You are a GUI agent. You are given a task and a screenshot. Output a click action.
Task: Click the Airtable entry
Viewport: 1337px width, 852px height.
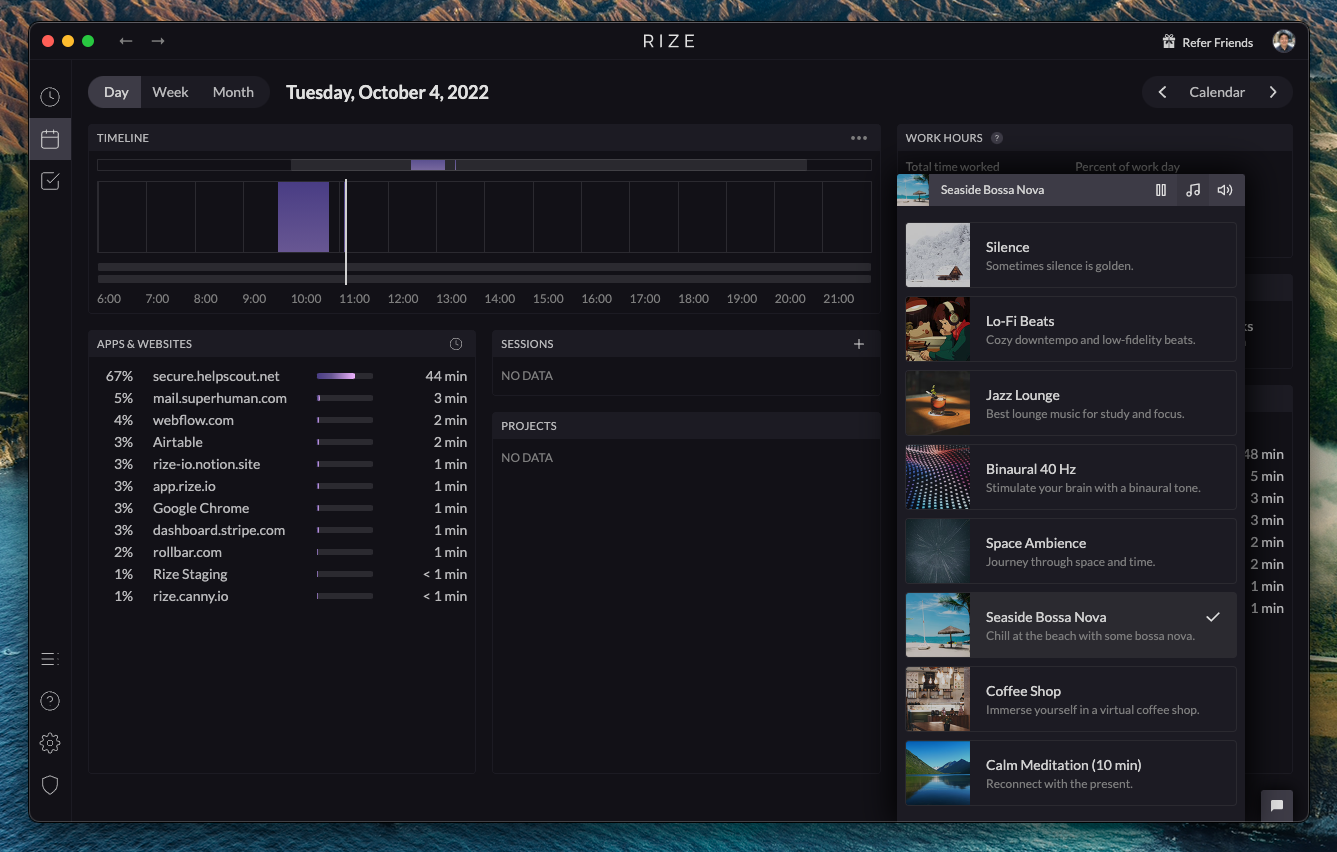click(178, 442)
